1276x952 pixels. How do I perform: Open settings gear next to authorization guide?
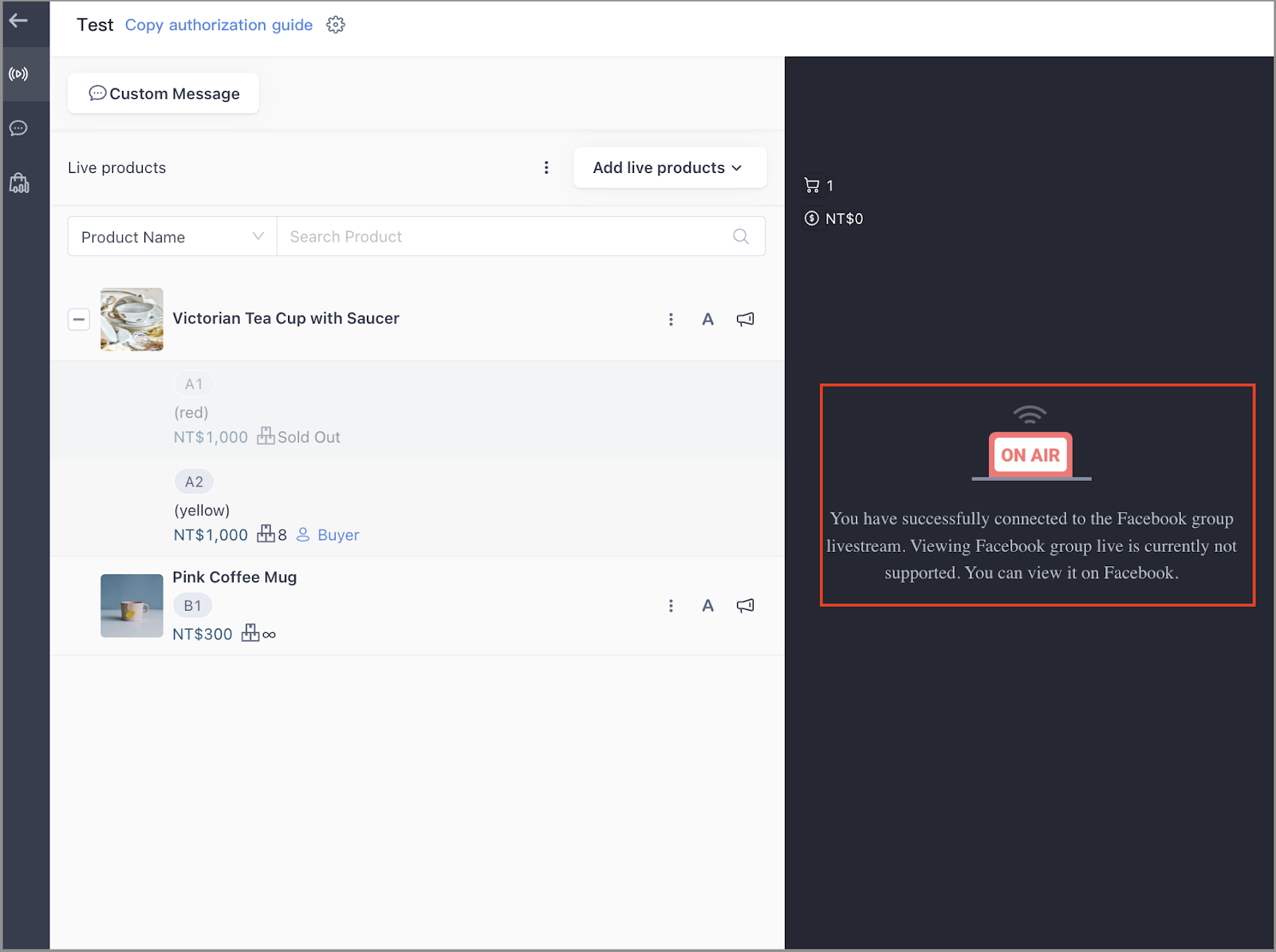(x=336, y=25)
